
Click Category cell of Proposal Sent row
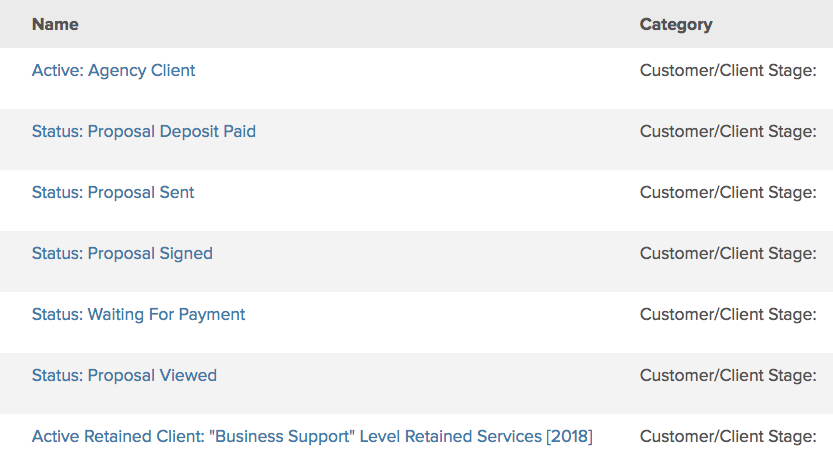728,192
